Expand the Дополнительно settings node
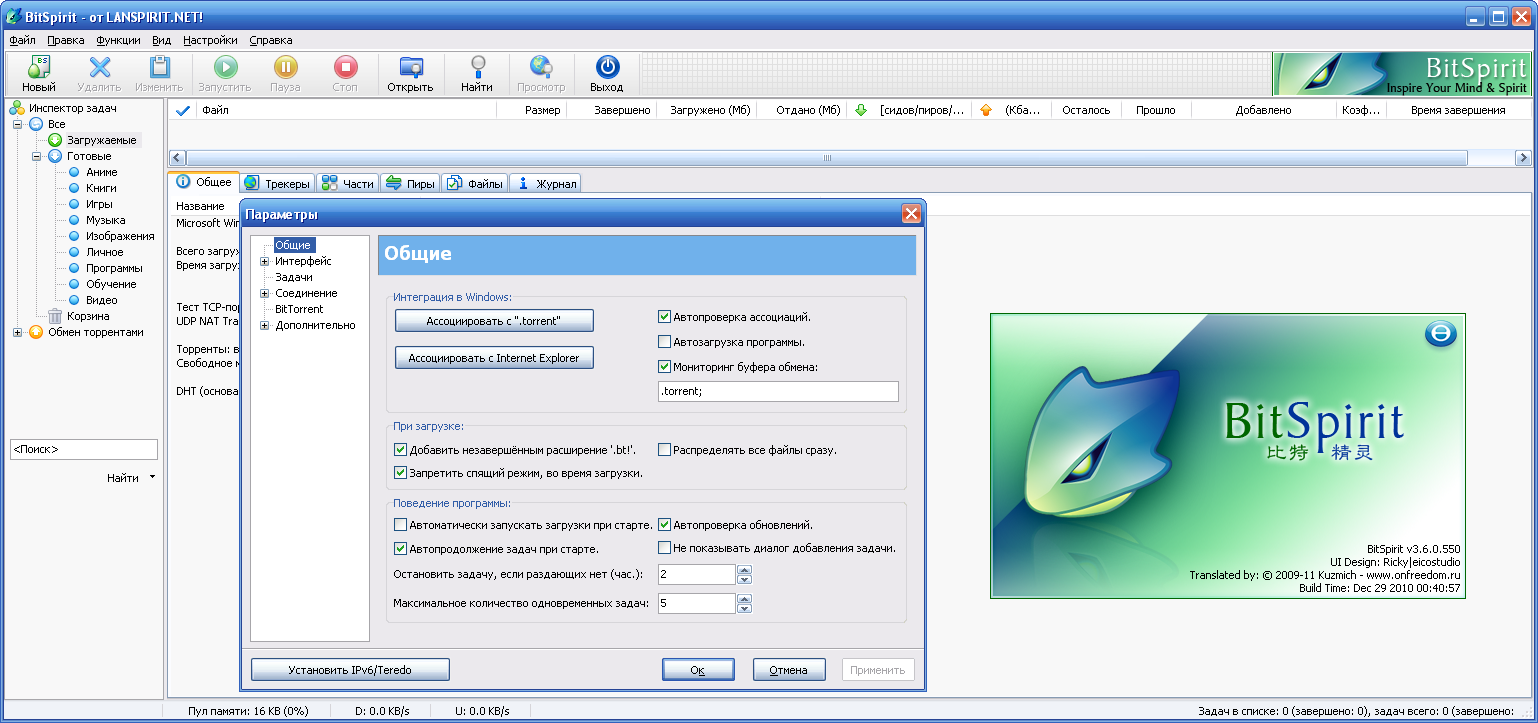The width and height of the screenshot is (1538, 723). point(265,325)
